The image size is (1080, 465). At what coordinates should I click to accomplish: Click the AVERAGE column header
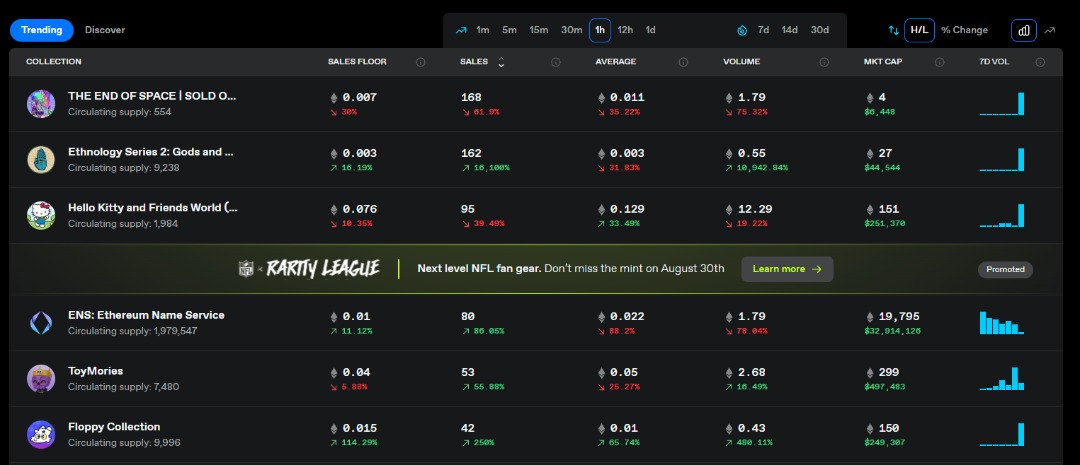click(x=616, y=62)
